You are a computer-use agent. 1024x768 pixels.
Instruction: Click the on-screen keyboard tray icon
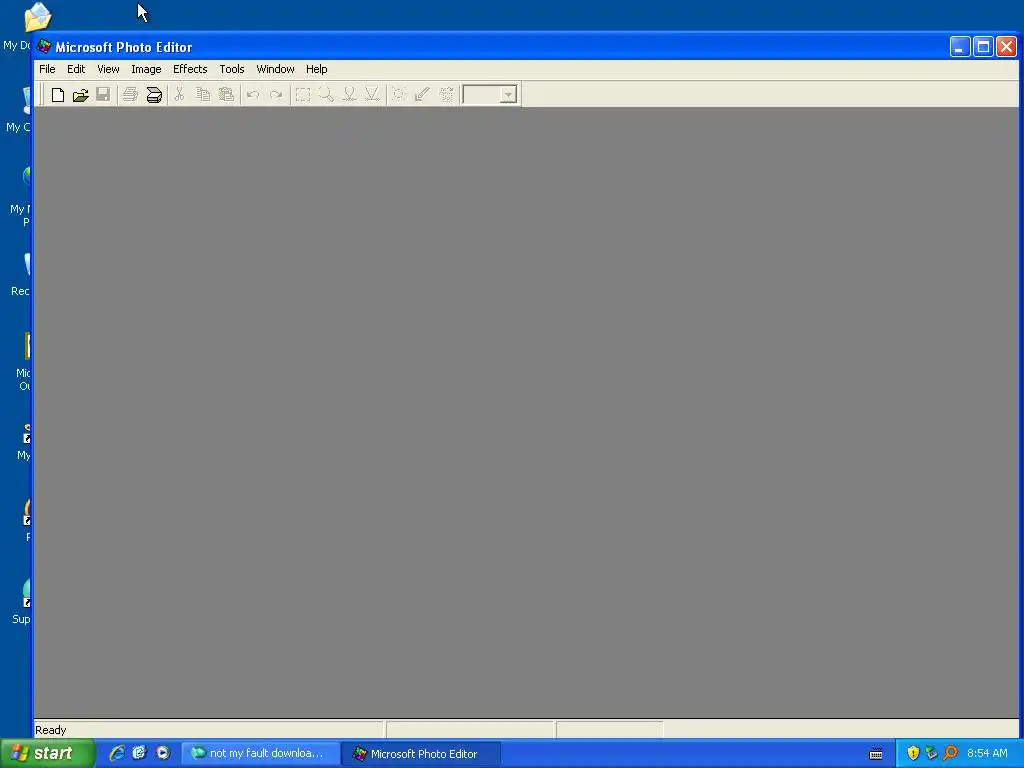tap(876, 754)
